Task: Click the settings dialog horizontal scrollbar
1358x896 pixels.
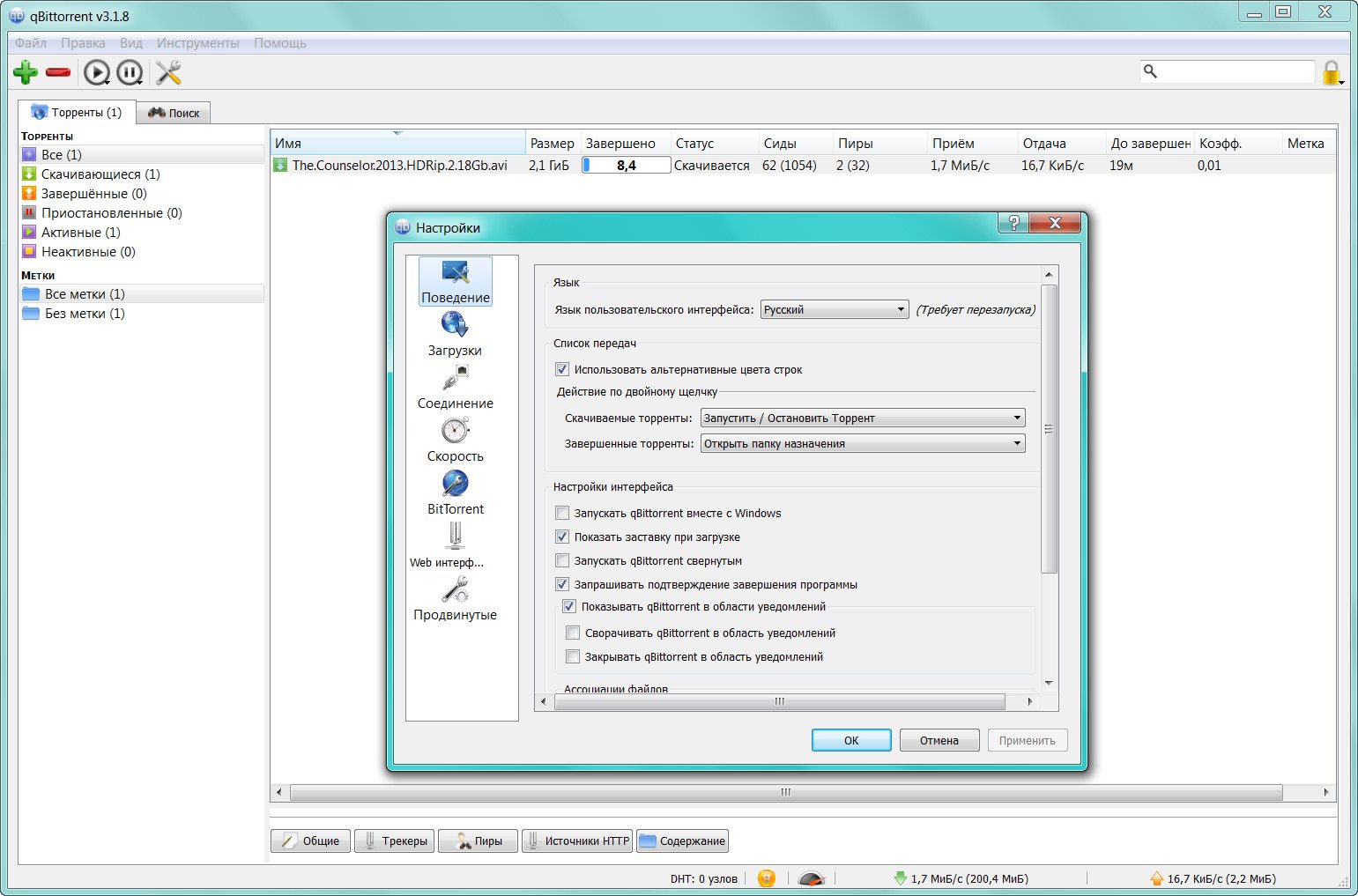Action: point(779,701)
